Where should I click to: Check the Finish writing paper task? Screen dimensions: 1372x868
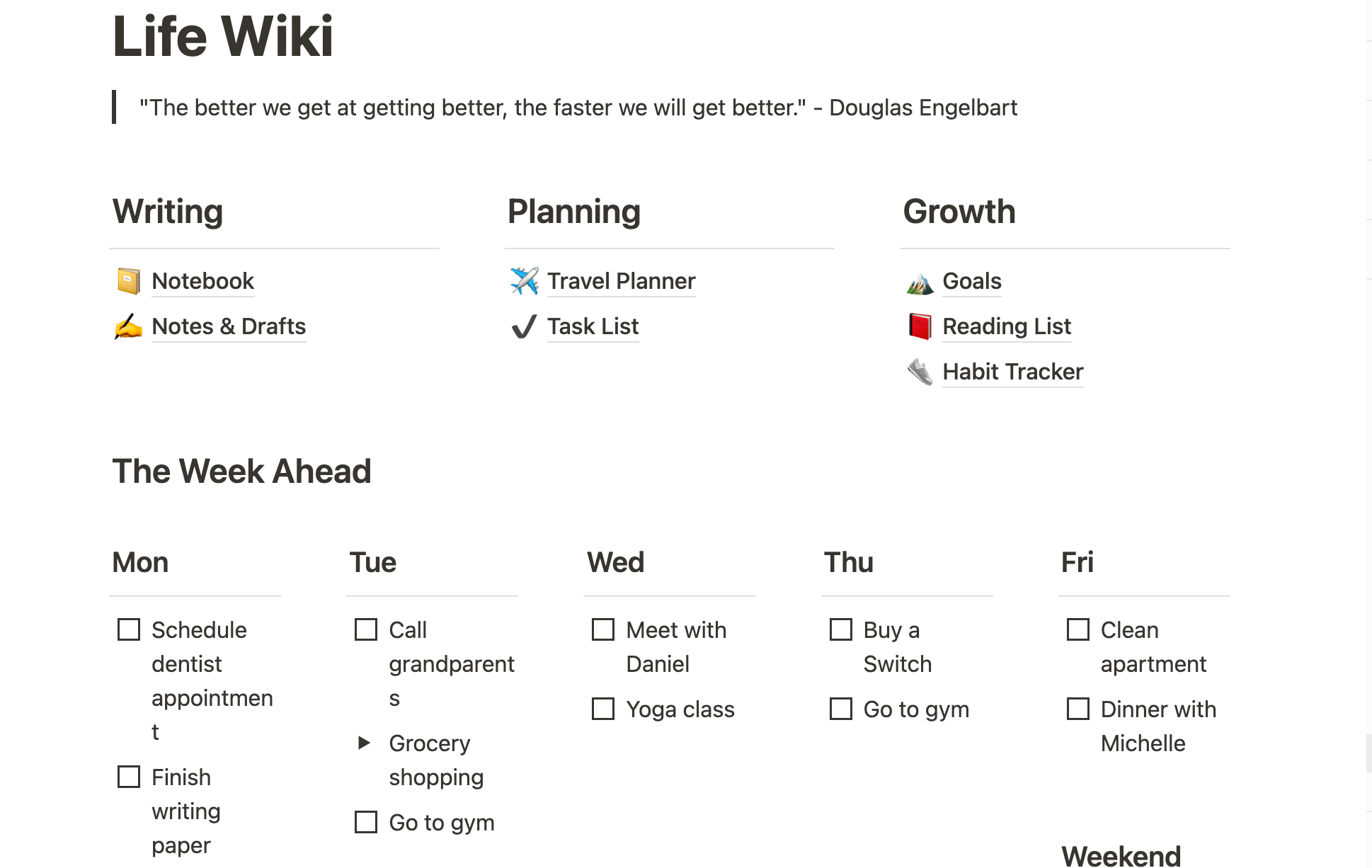pos(129,777)
